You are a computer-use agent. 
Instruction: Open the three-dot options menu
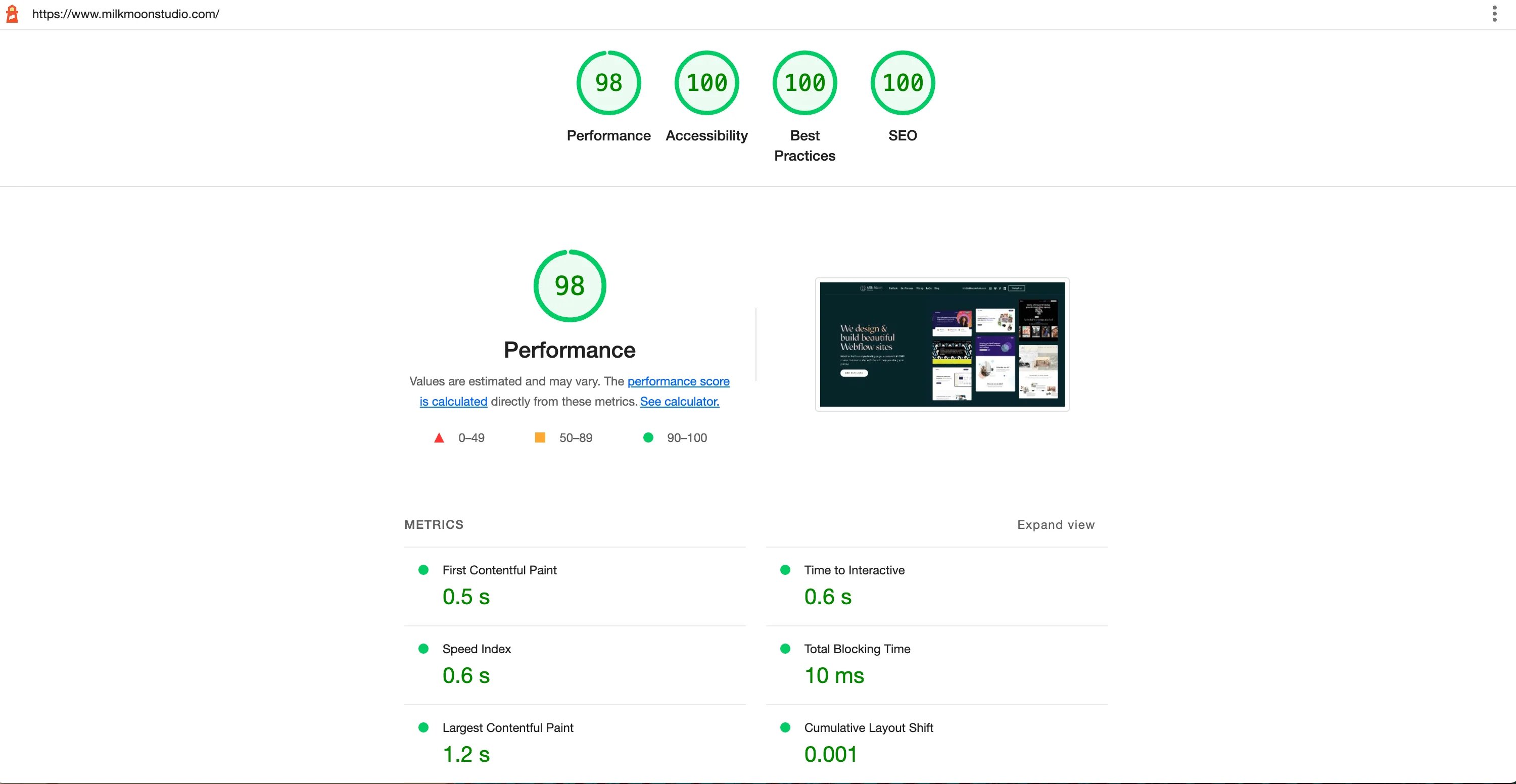[1494, 14]
